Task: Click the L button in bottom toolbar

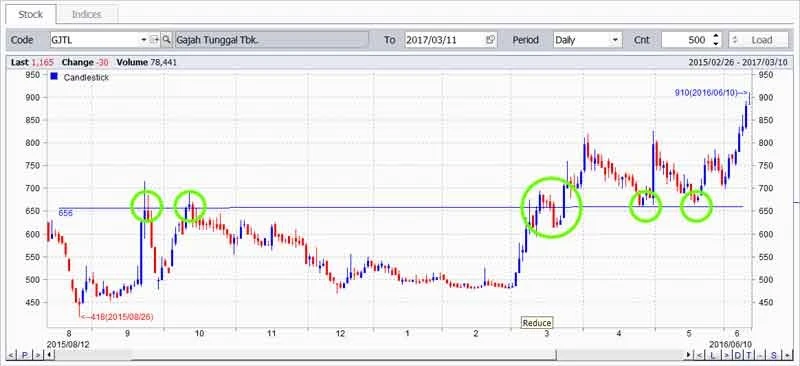Action: tap(713, 355)
